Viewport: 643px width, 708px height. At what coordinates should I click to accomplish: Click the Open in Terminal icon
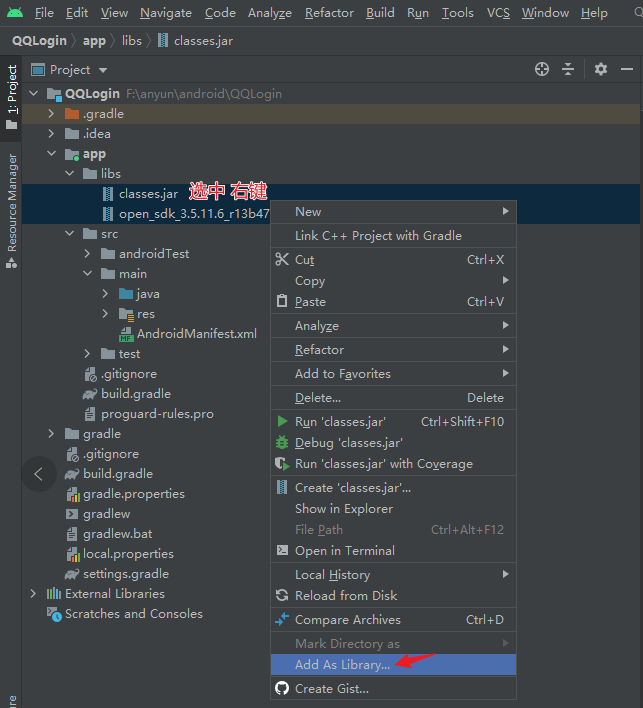click(x=282, y=550)
